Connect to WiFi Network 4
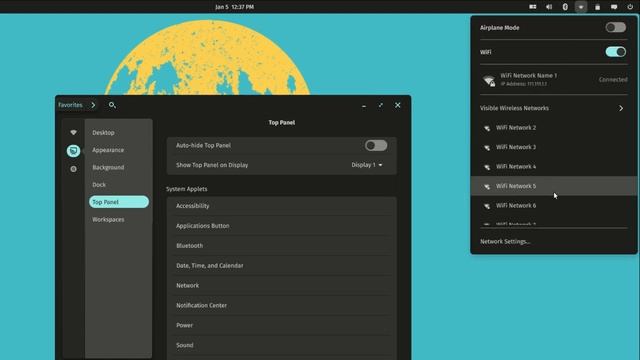 [554, 167]
